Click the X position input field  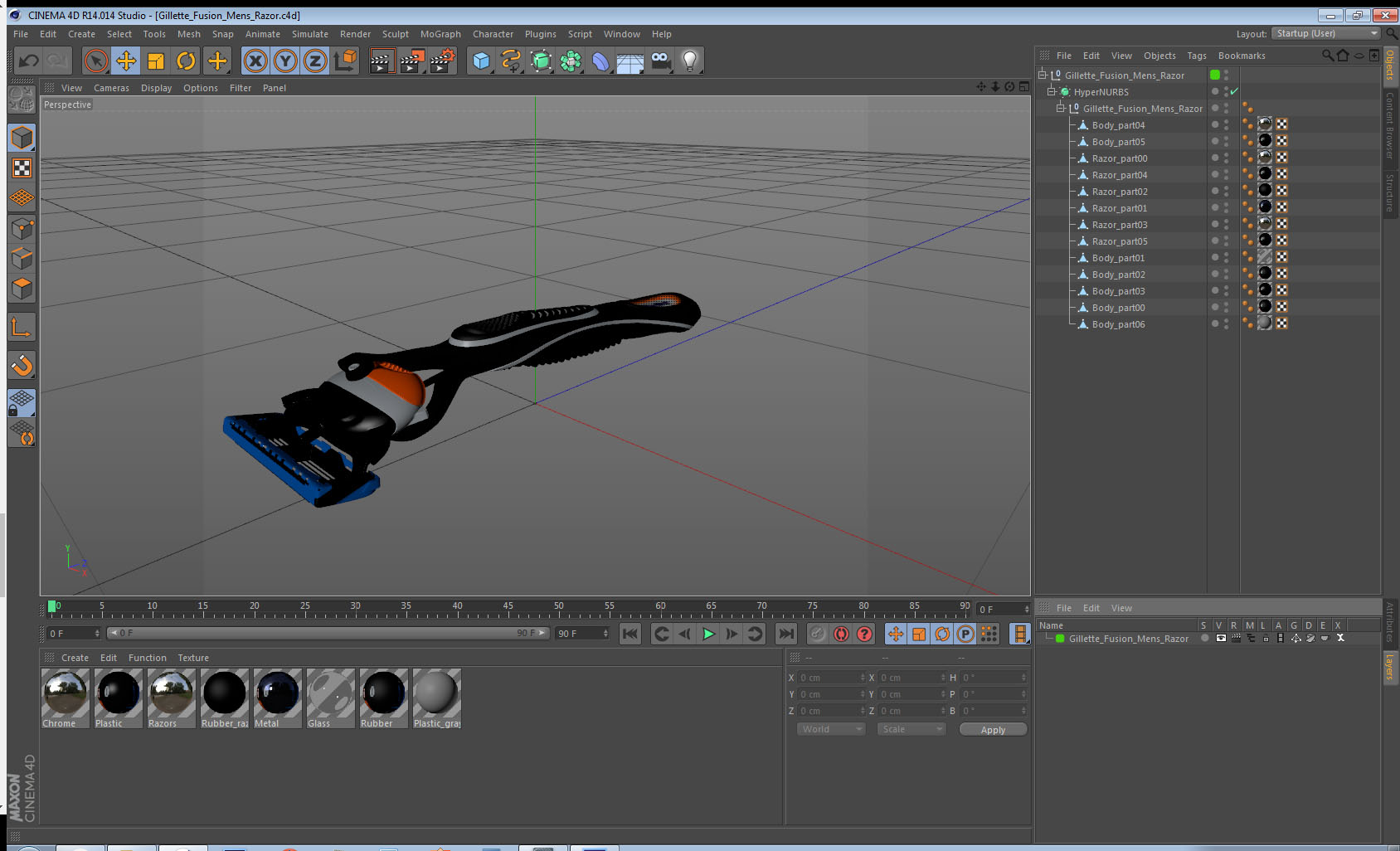coord(831,678)
